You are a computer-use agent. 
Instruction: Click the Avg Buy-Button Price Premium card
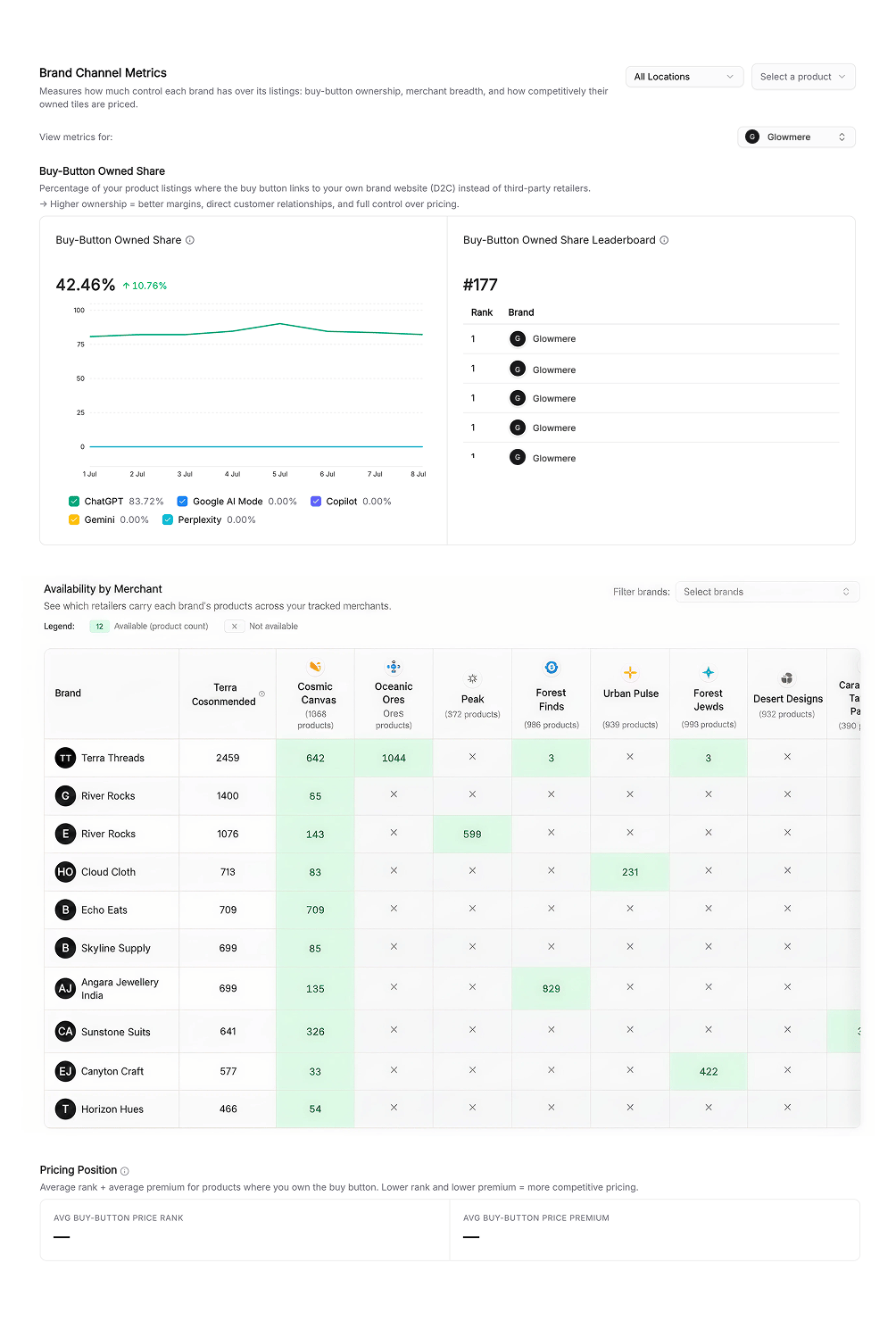pos(654,1230)
